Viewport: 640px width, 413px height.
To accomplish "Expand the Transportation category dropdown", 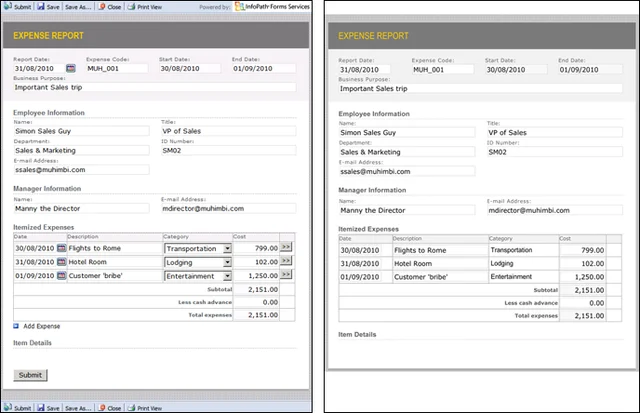I will [227, 249].
